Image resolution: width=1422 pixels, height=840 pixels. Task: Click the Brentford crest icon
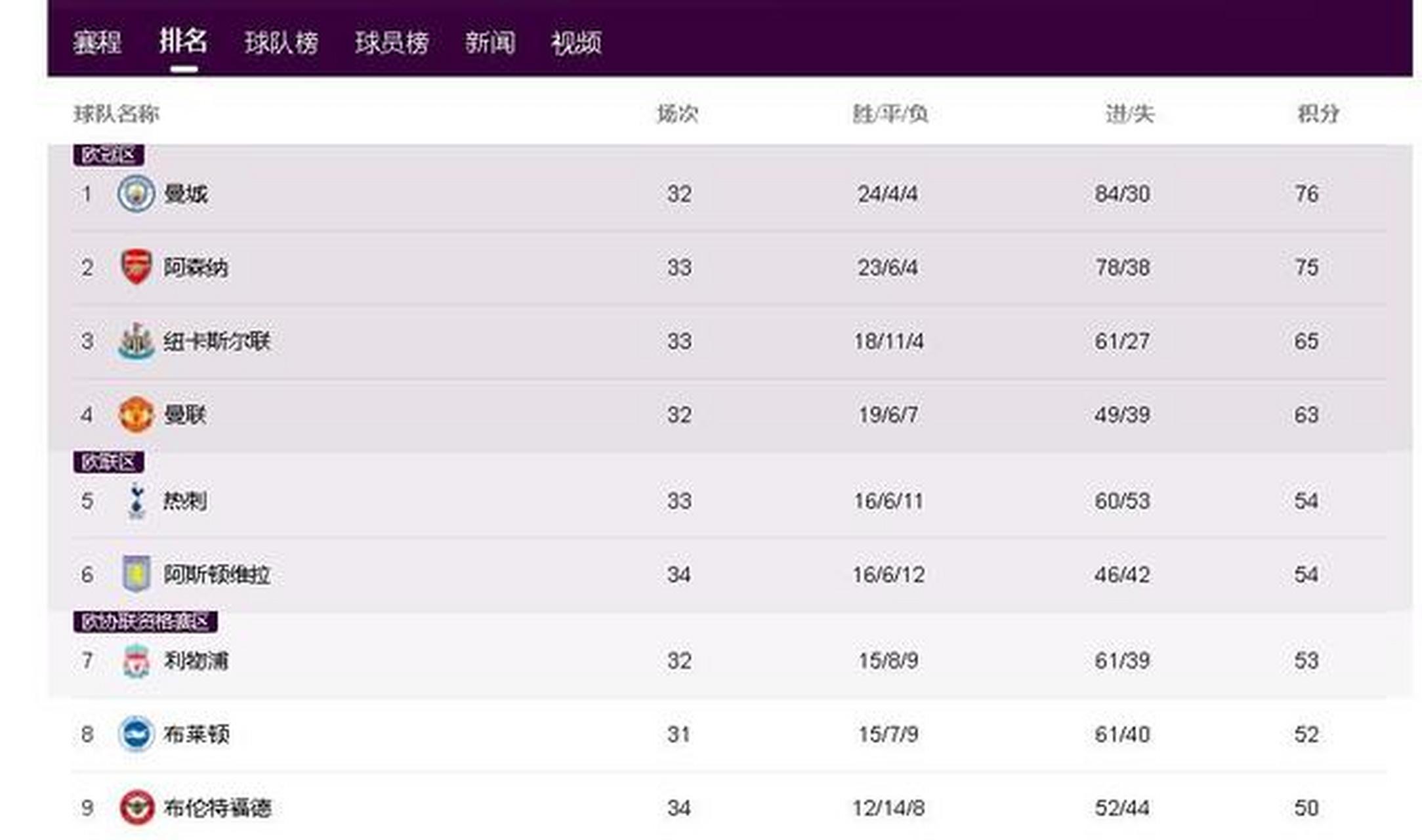136,807
